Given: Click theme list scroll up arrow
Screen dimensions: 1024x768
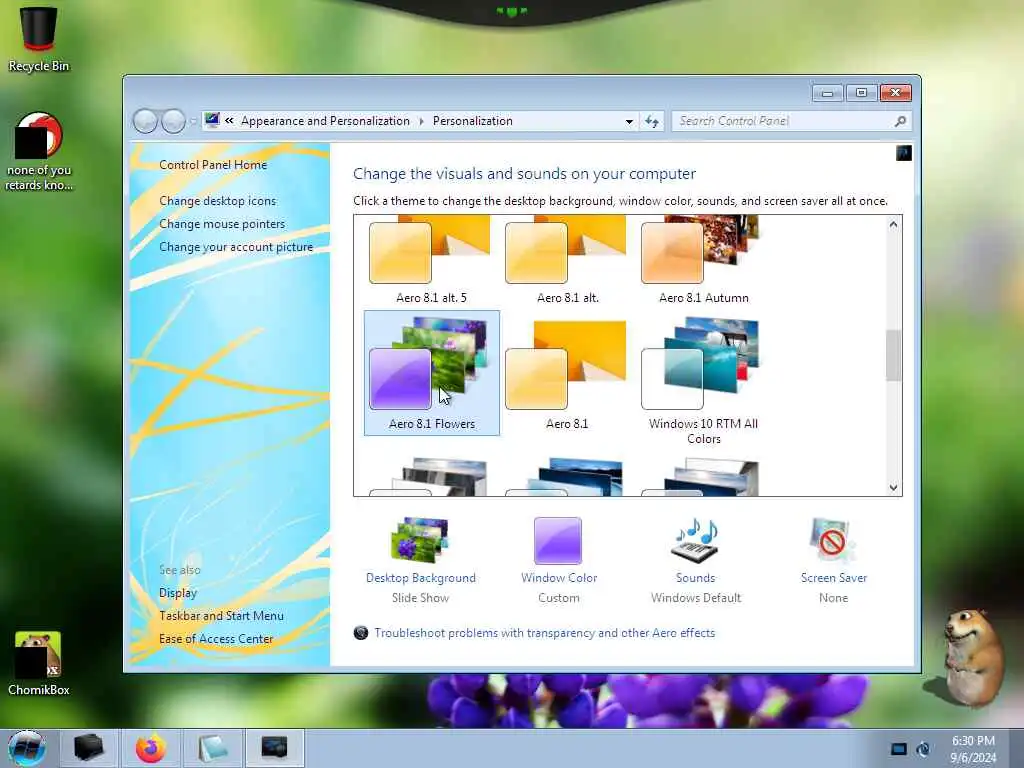Looking at the screenshot, I should 893,225.
